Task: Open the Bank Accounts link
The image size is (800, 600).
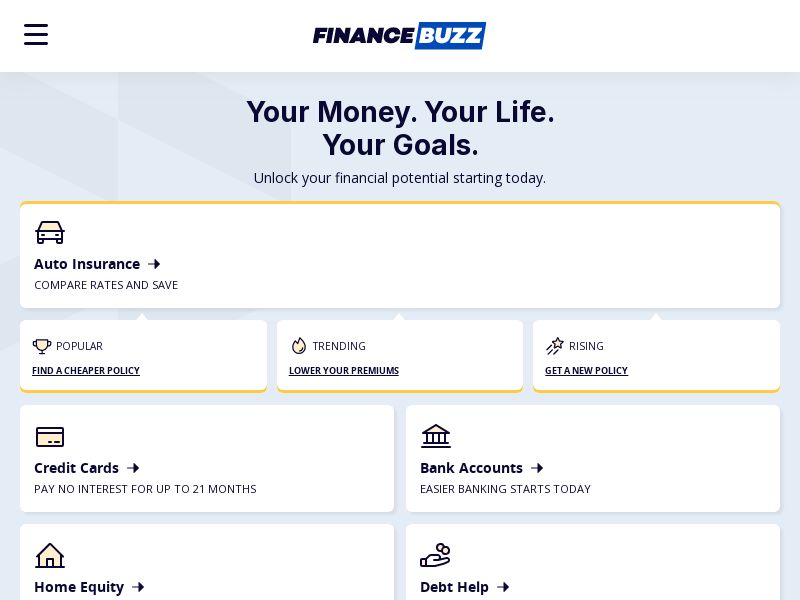Action: click(x=471, y=468)
